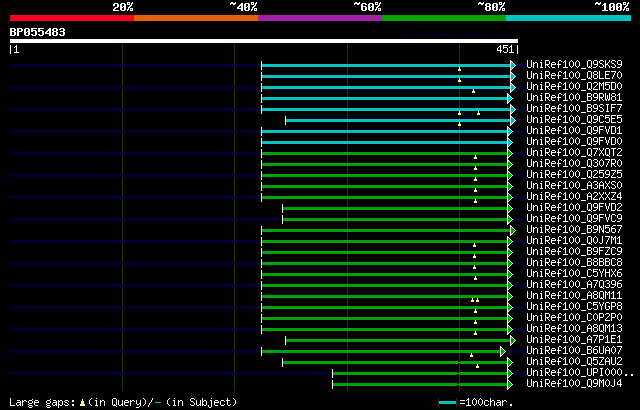Image resolution: width=640 pixels, height=410 pixels.
Task: Click the UniRef100_Q9FVD2 label
Action: click(x=574, y=208)
